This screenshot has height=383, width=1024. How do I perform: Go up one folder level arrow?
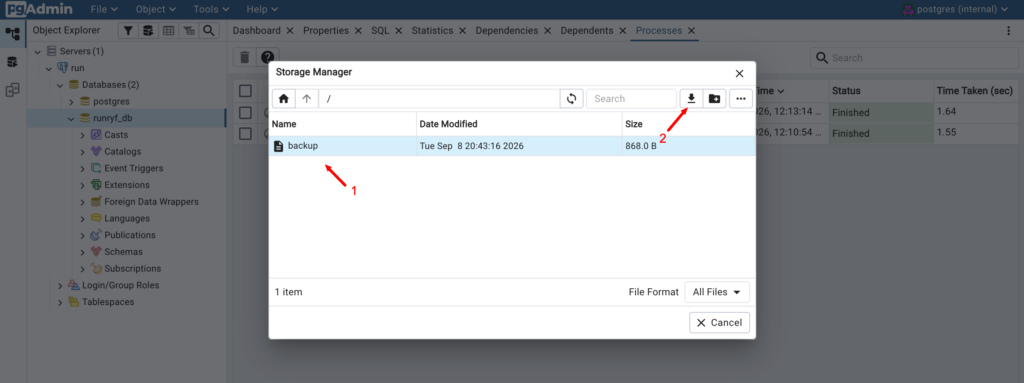pos(306,99)
